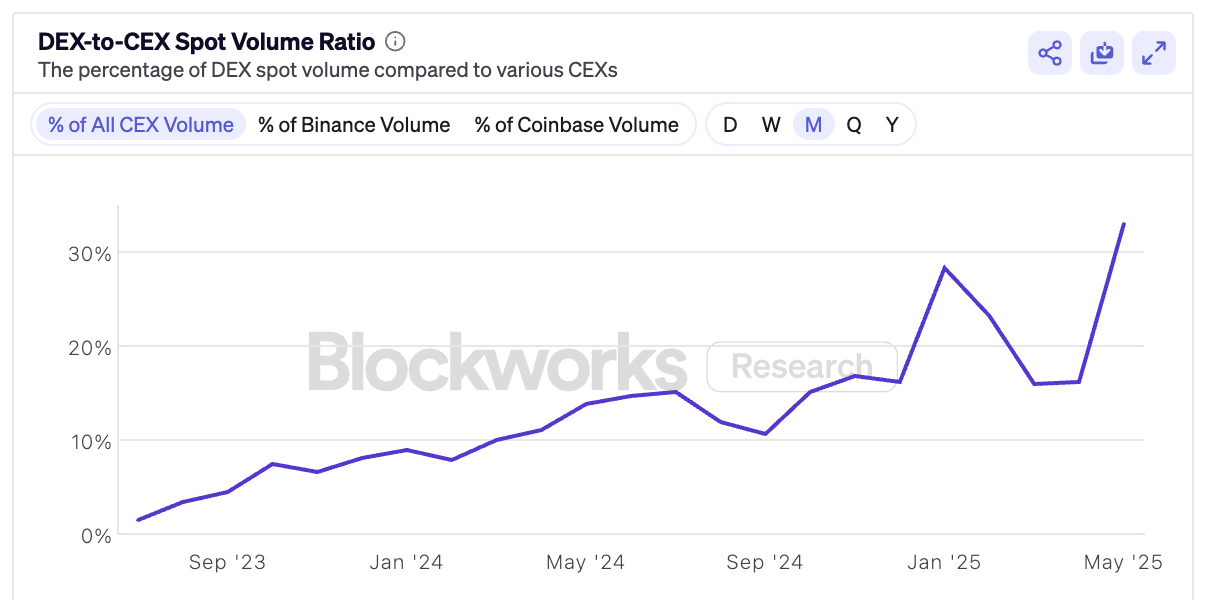Click the M monthly interval option

pos(812,124)
